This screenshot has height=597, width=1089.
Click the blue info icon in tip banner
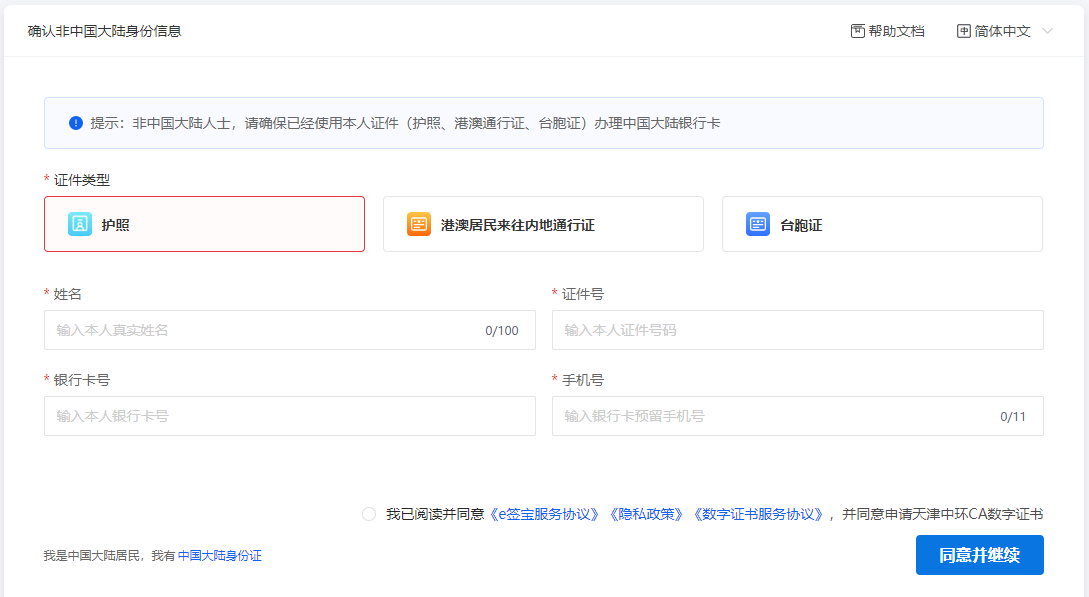pos(76,123)
